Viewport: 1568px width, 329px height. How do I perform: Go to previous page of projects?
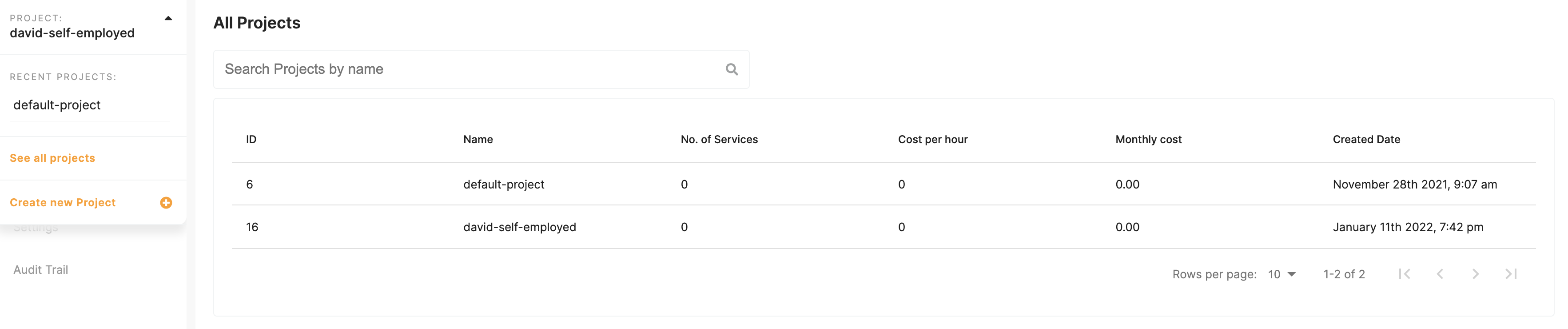pyautogui.click(x=1440, y=274)
